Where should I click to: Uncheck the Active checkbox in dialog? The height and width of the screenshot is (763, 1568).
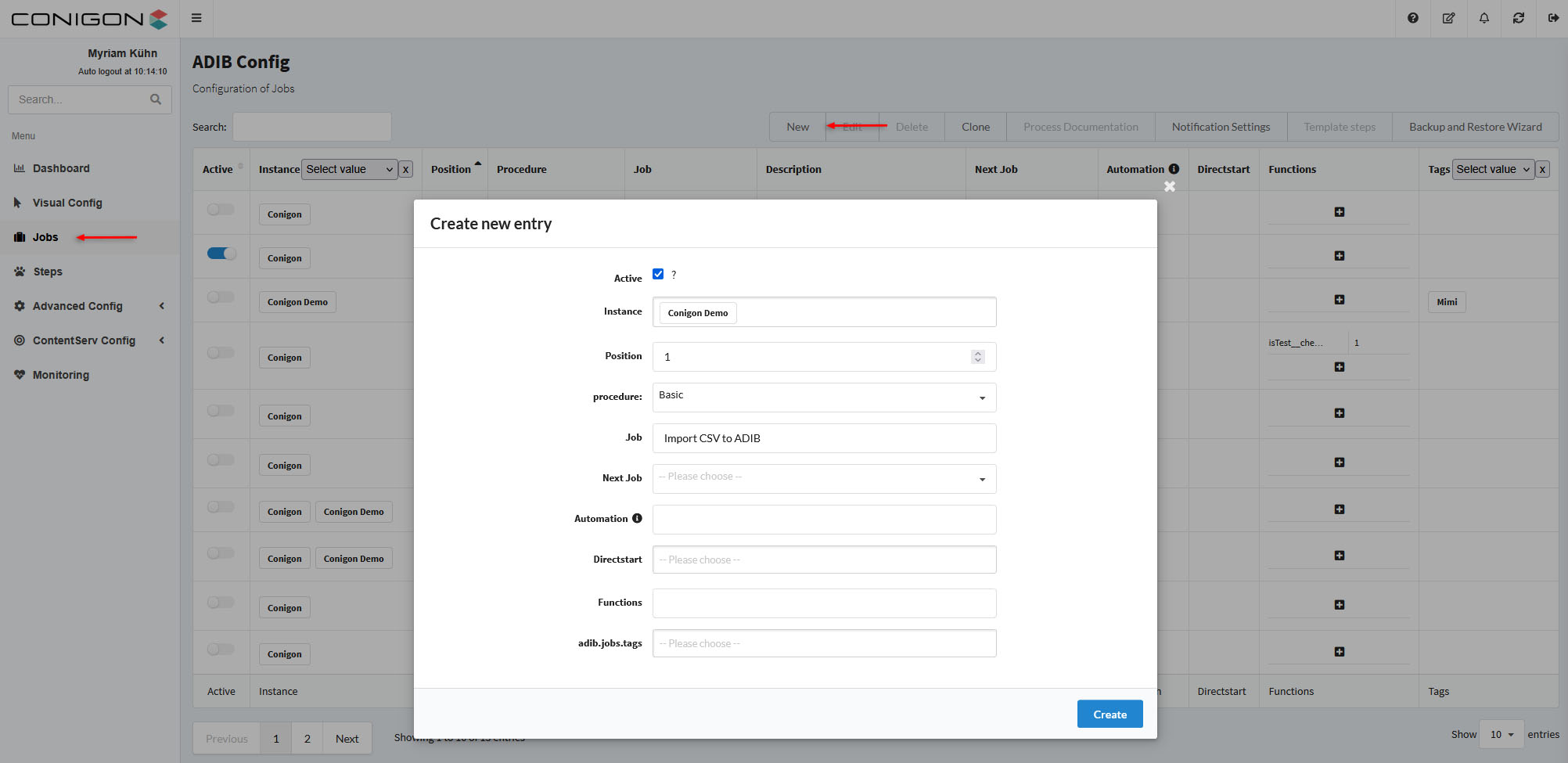click(x=658, y=274)
